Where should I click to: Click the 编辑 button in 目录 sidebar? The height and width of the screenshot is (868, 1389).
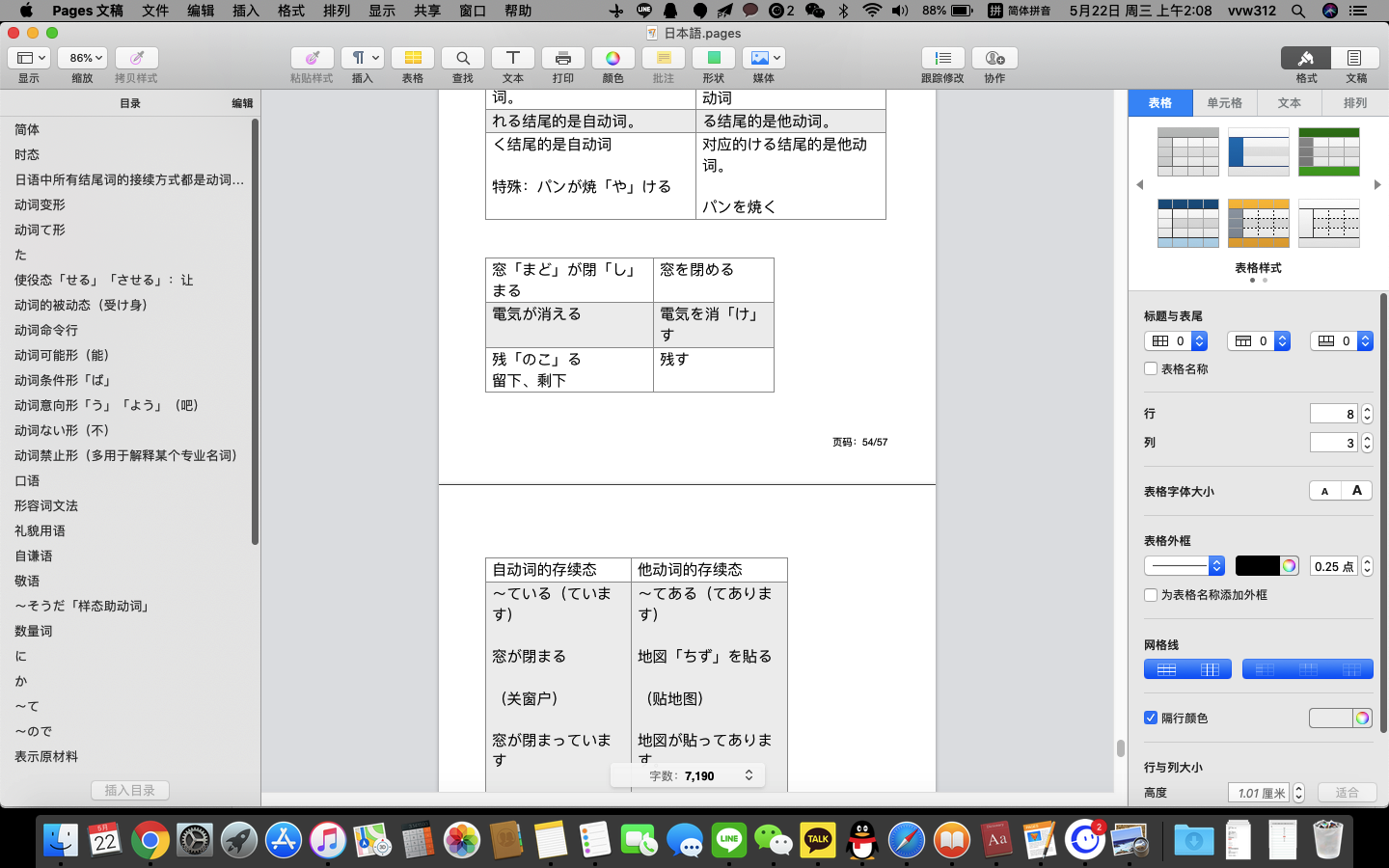[242, 103]
